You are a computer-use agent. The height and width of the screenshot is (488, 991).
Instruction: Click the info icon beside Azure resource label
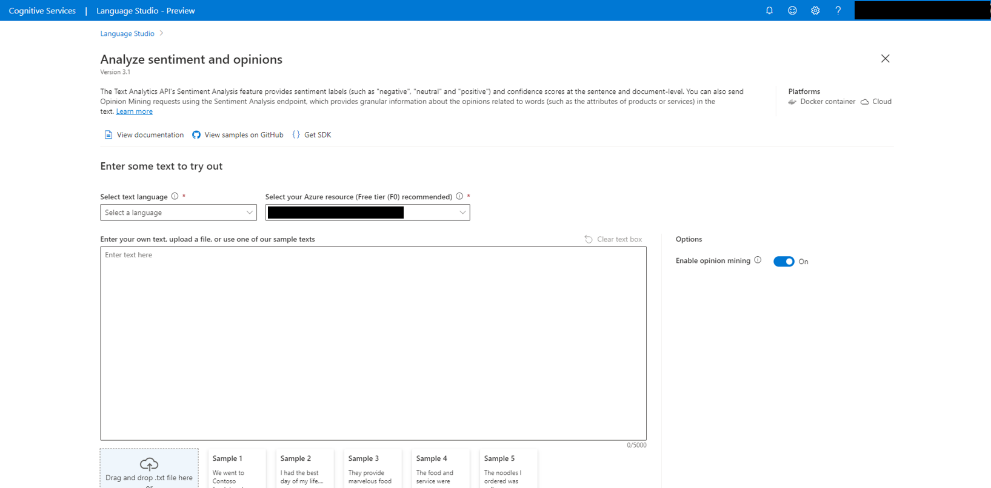[x=459, y=197]
